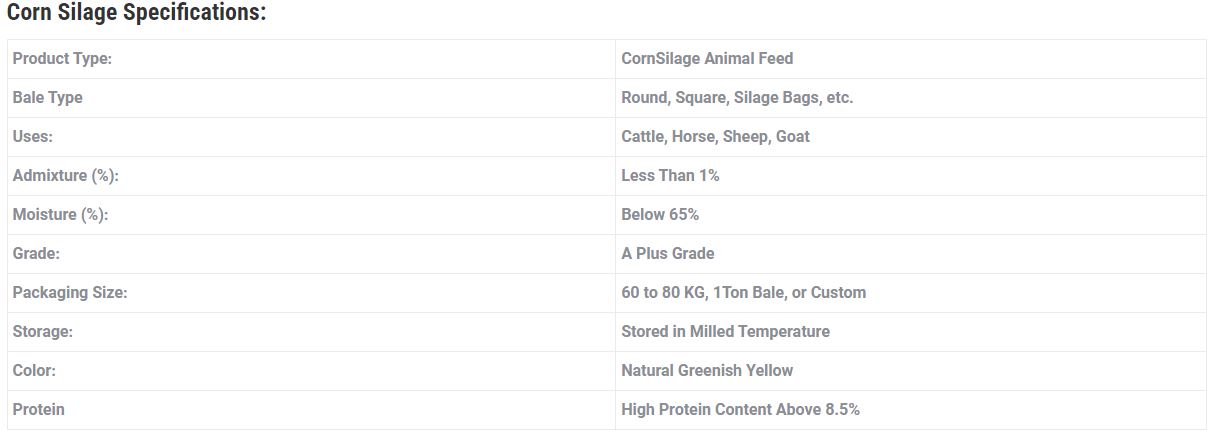The height and width of the screenshot is (448, 1225).
Task: Select the Color label cell
Action: (311, 371)
